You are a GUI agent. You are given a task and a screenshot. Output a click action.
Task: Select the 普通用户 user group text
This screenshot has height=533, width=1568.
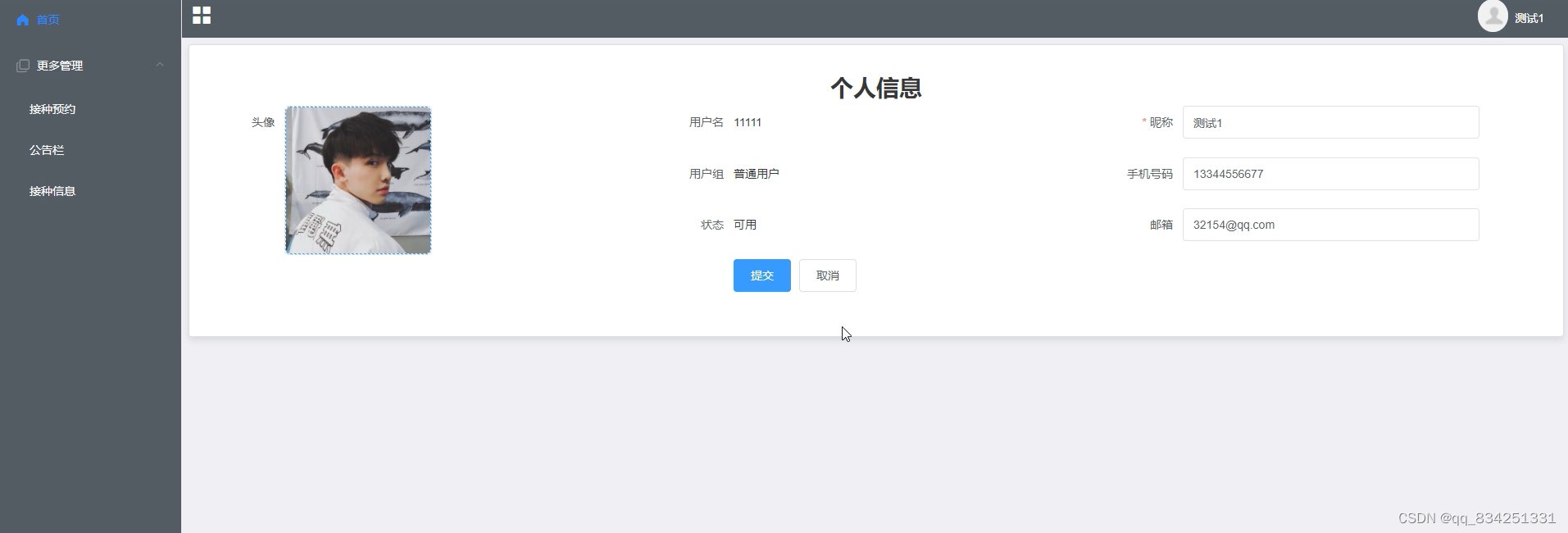[x=757, y=174]
